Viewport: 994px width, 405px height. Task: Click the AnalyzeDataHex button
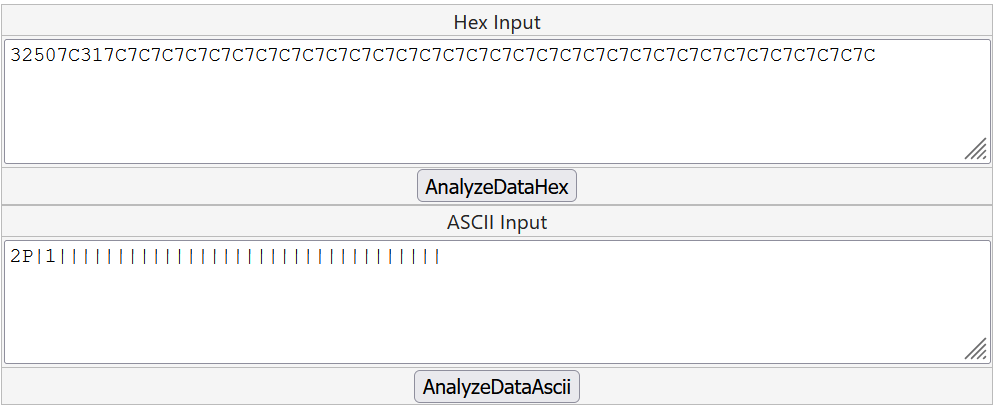[497, 187]
